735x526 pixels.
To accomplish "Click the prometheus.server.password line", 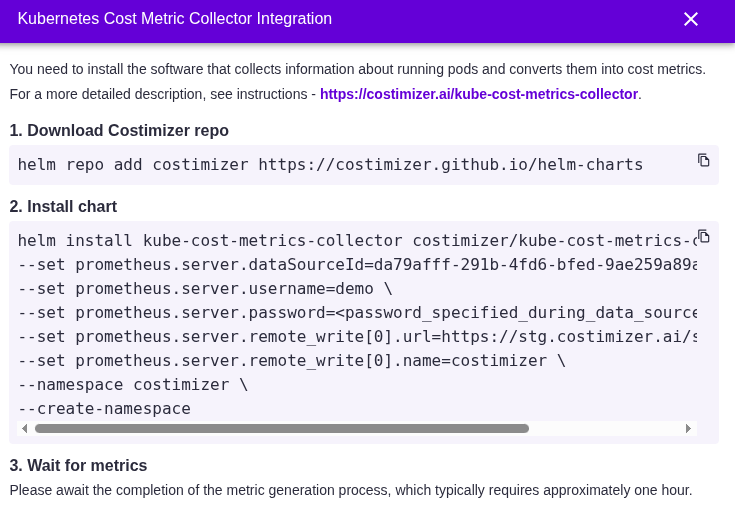I will pyautogui.click(x=357, y=313).
